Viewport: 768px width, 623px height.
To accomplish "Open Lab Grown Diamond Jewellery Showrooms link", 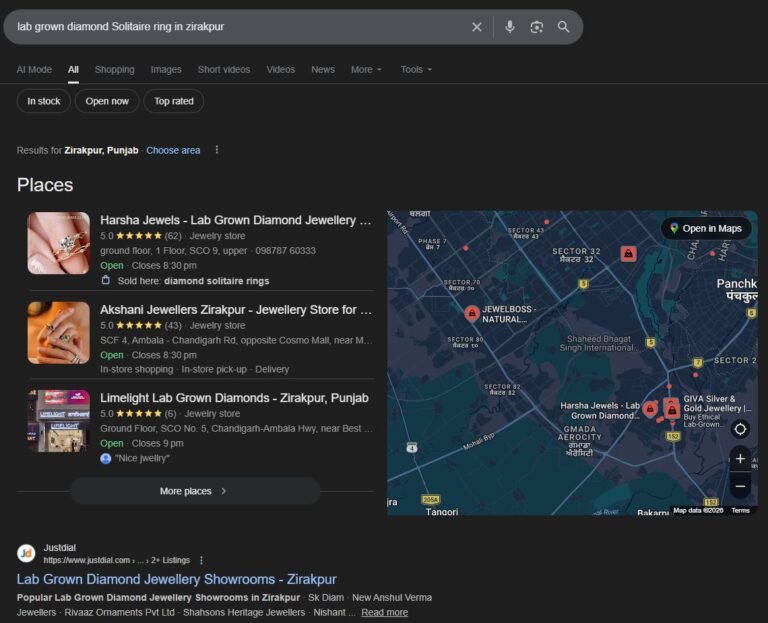I will click(x=177, y=579).
